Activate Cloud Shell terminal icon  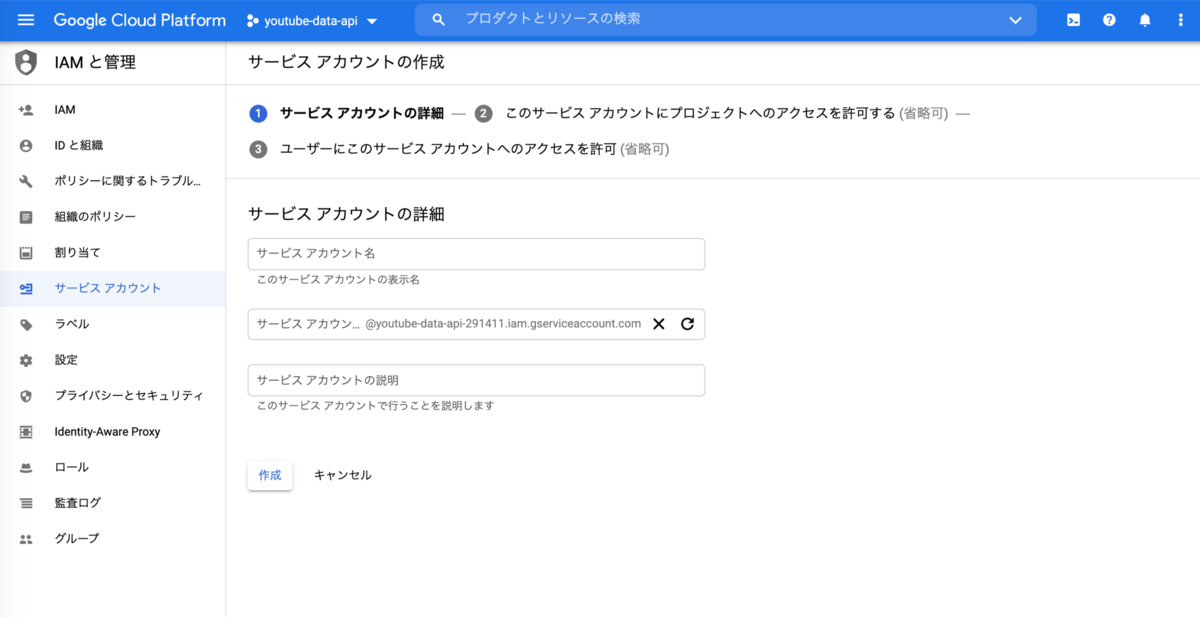click(x=1073, y=20)
